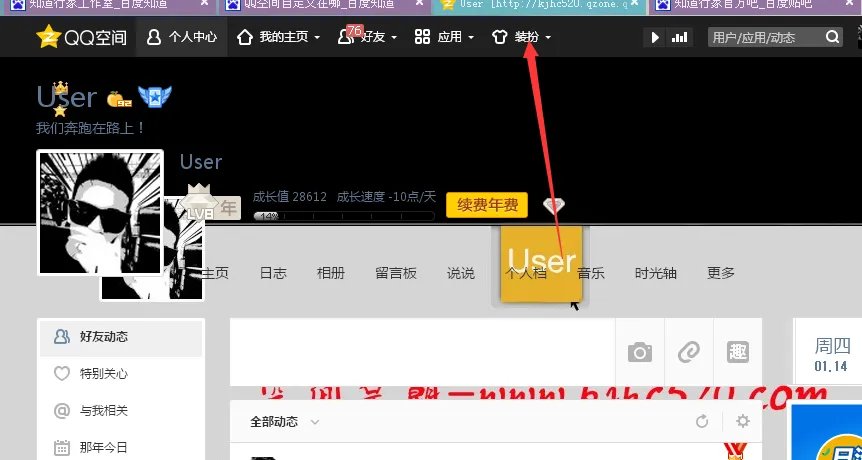
Task: Open the 留言板 tab
Action: [x=396, y=273]
